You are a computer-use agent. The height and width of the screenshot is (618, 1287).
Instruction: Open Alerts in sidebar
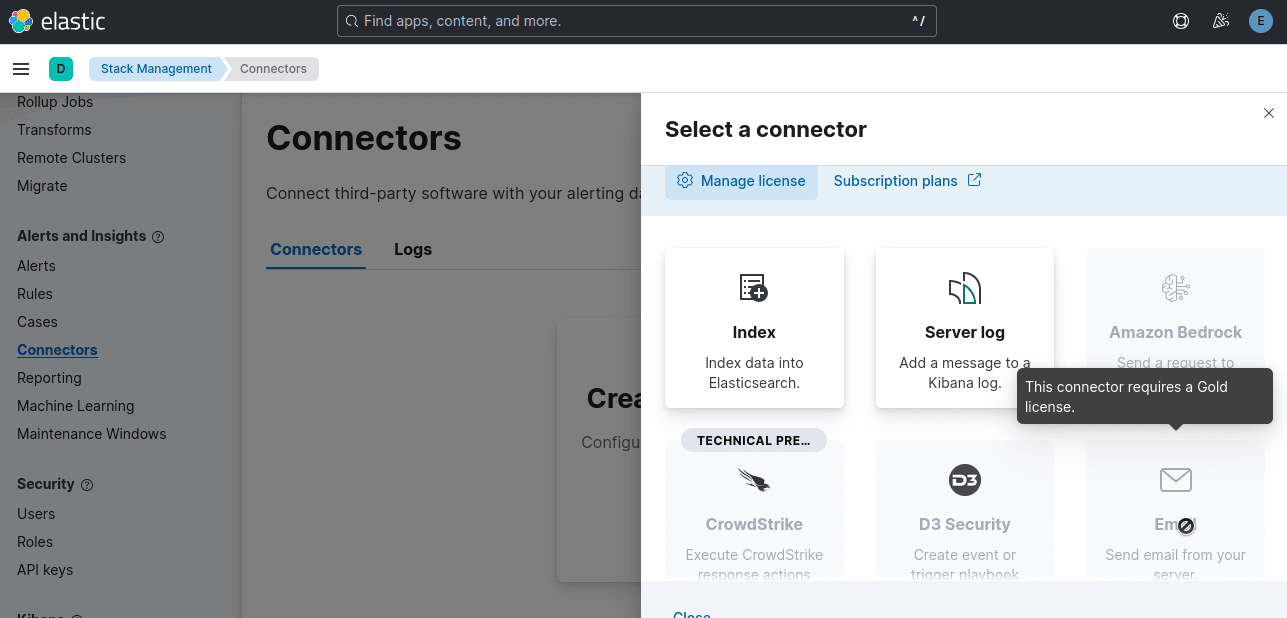click(36, 266)
